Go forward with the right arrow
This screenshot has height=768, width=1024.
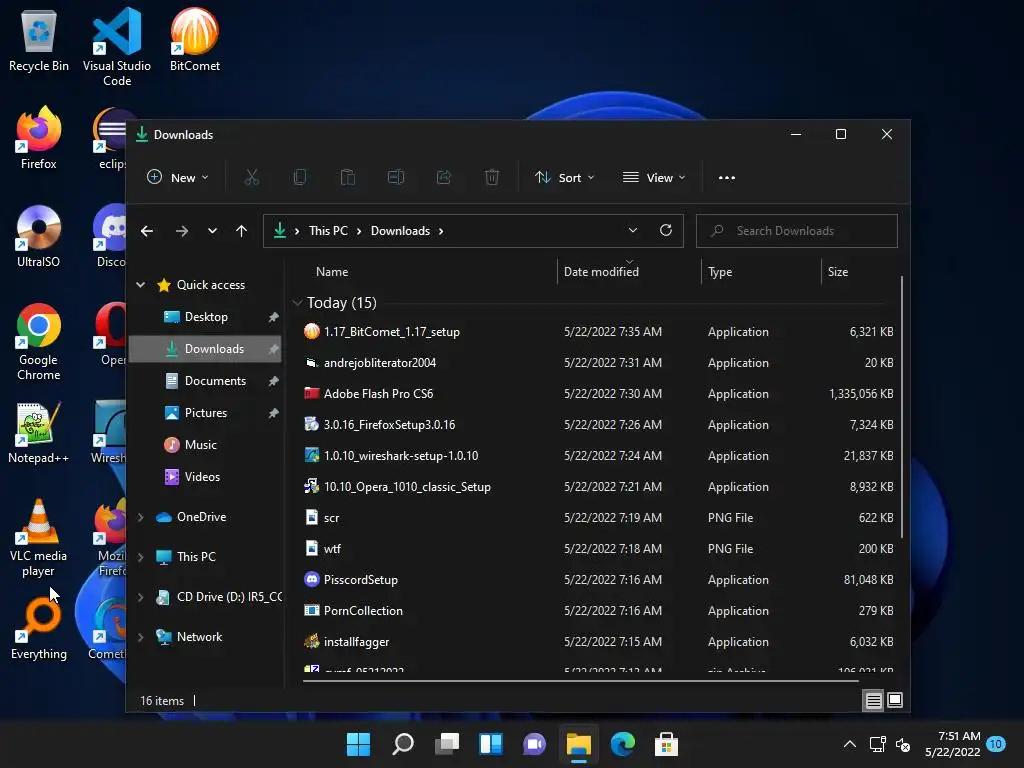(182, 231)
